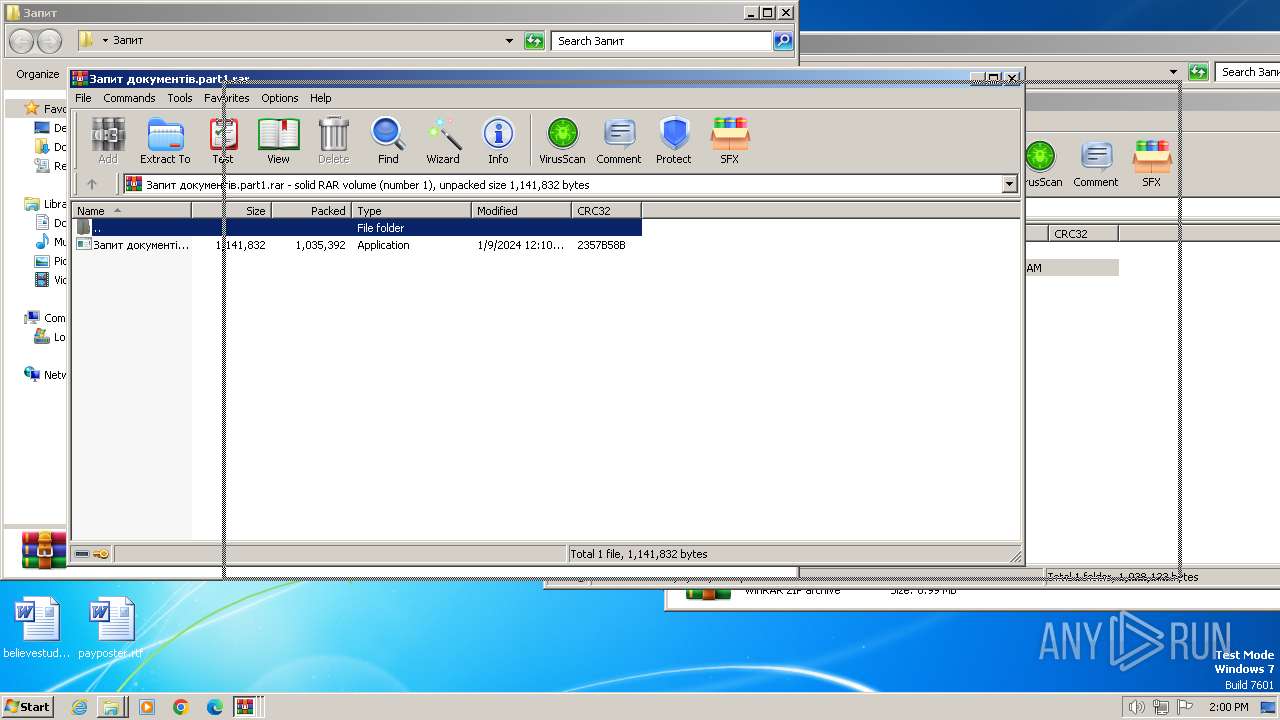Open Internet Explorer from taskbar
The height and width of the screenshot is (720, 1280).
coord(79,707)
